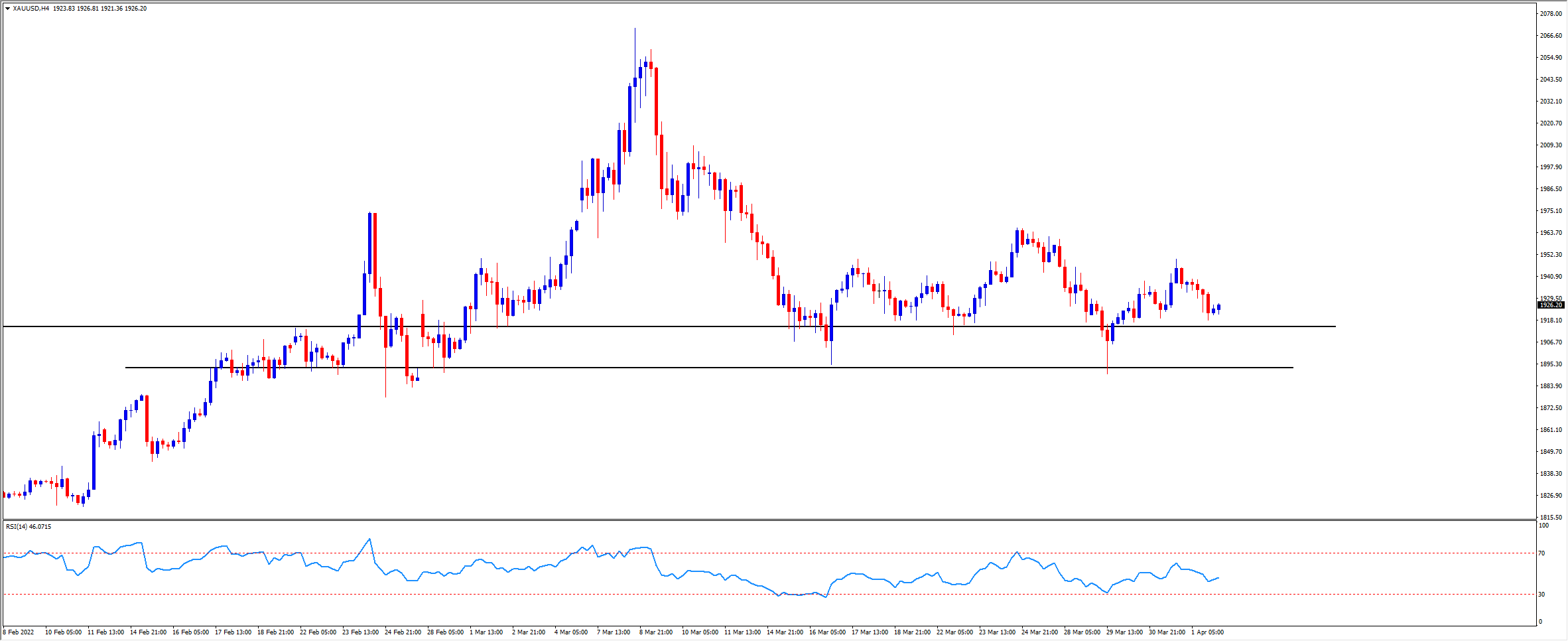Click the dropdown arrow beside XAUUSD,H4
The image size is (1568, 641).
click(7, 9)
